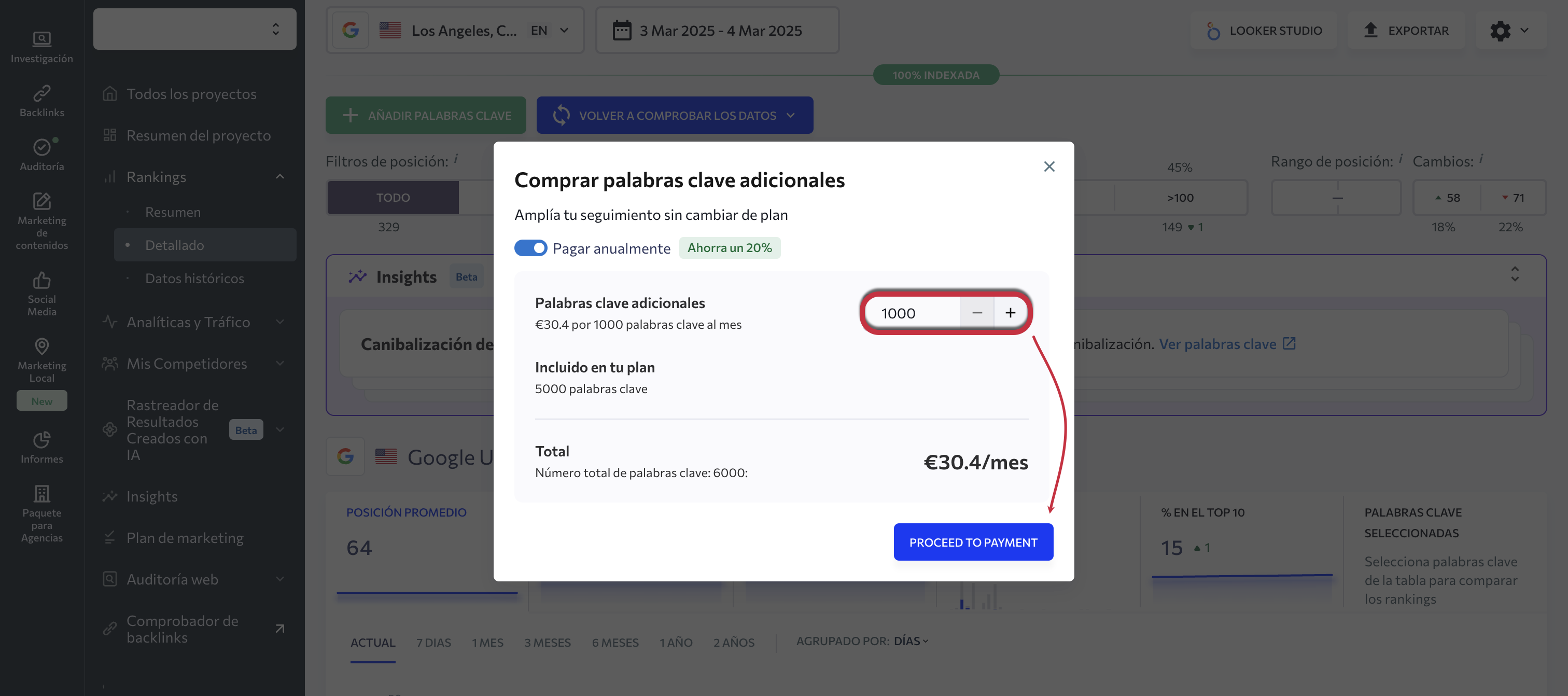The image size is (1568, 696).
Task: Click the additional keywords quantity field
Action: tap(913, 312)
